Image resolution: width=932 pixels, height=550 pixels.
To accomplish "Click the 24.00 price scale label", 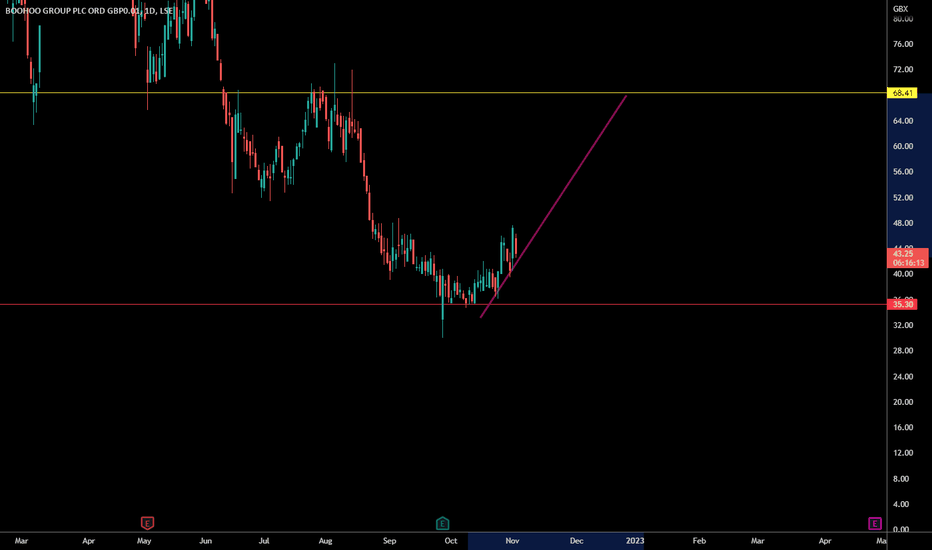I will click(903, 376).
